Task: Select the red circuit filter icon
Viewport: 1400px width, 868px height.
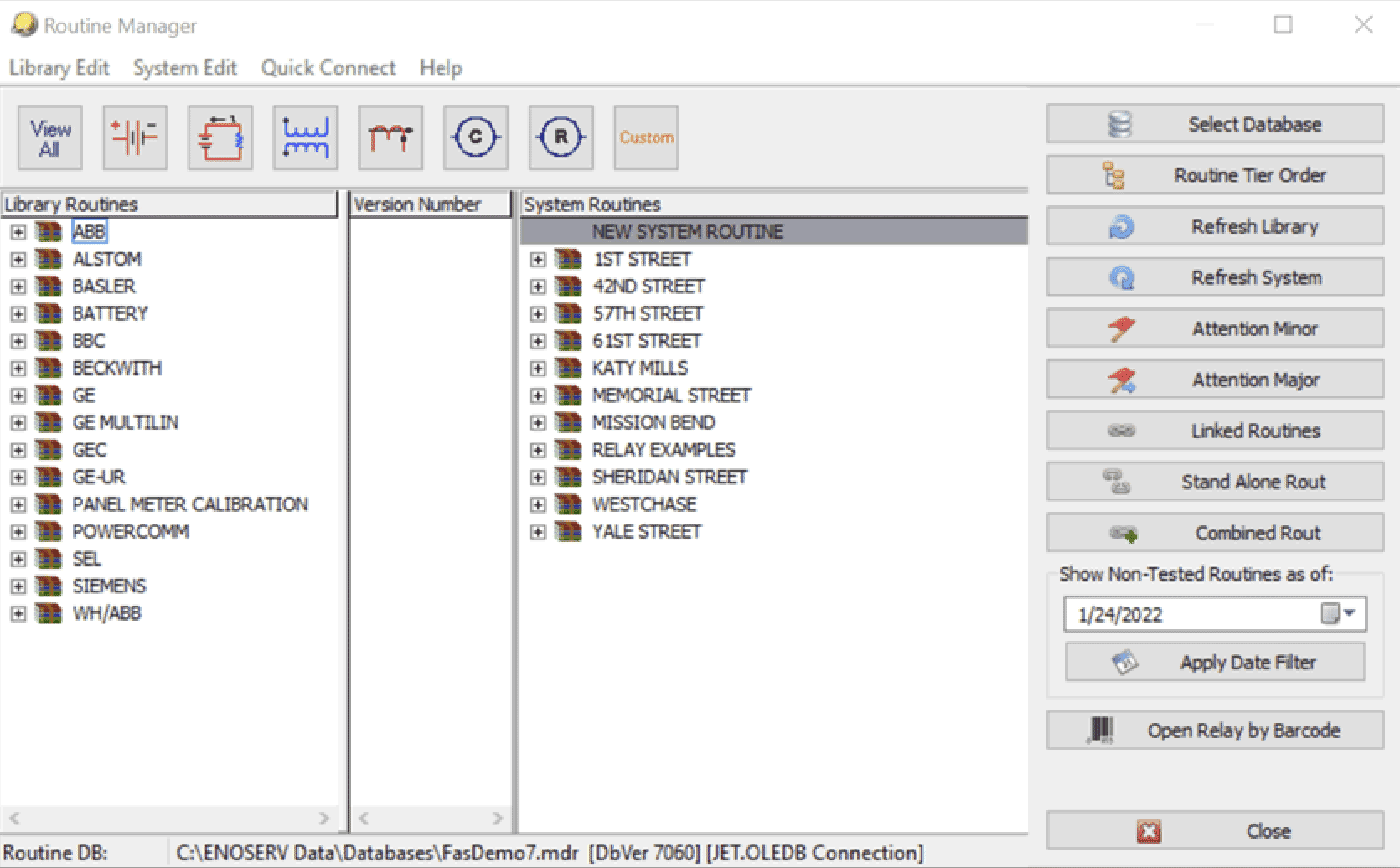Action: point(220,138)
